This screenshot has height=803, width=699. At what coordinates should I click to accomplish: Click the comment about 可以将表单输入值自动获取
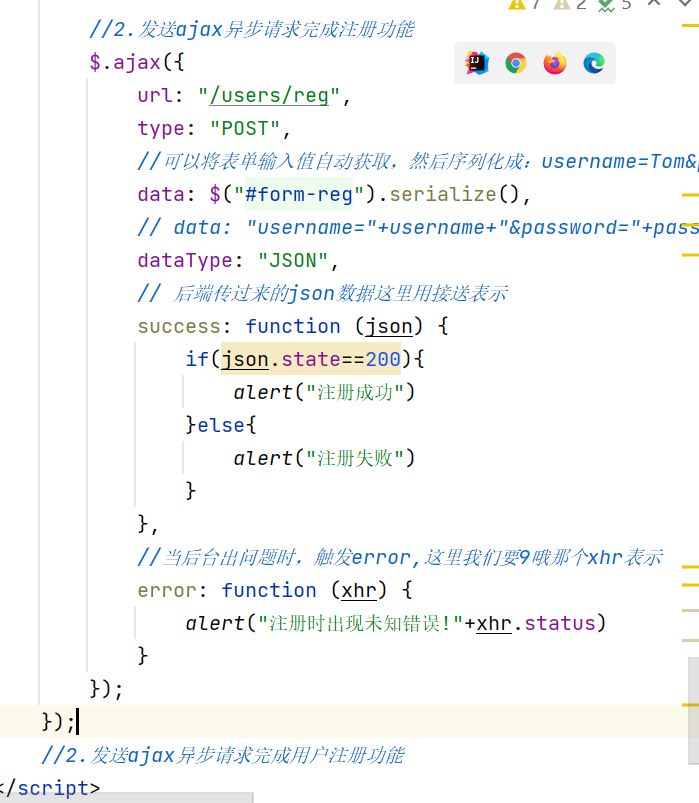tap(417, 162)
